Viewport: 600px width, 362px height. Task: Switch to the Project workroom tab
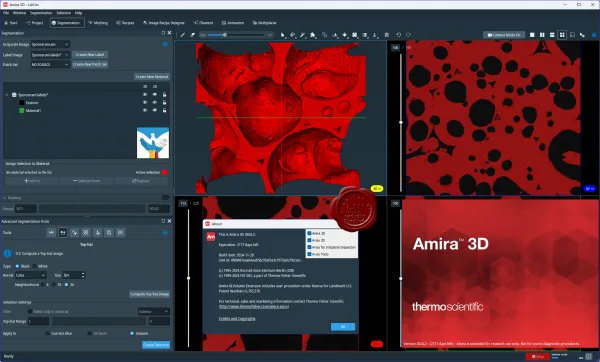(34, 23)
